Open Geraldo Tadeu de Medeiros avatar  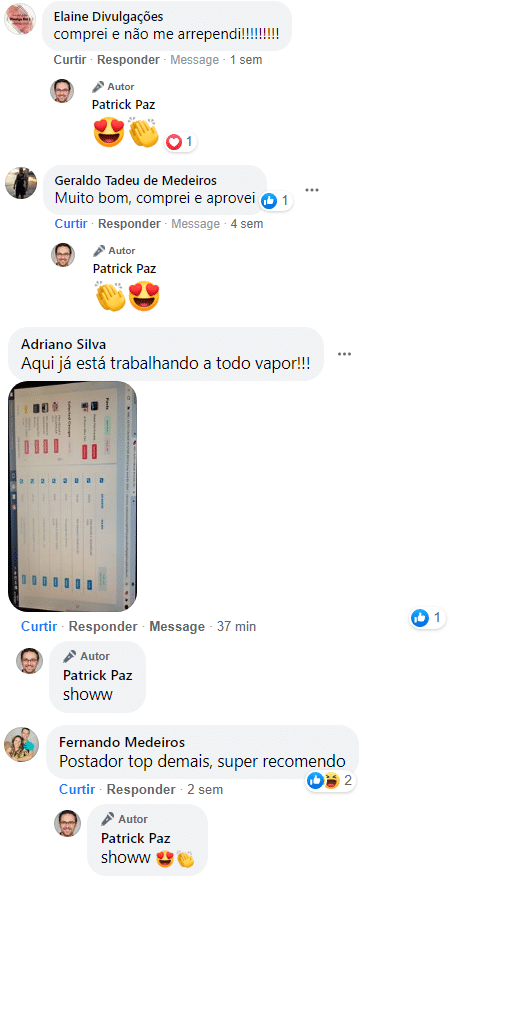click(x=21, y=183)
